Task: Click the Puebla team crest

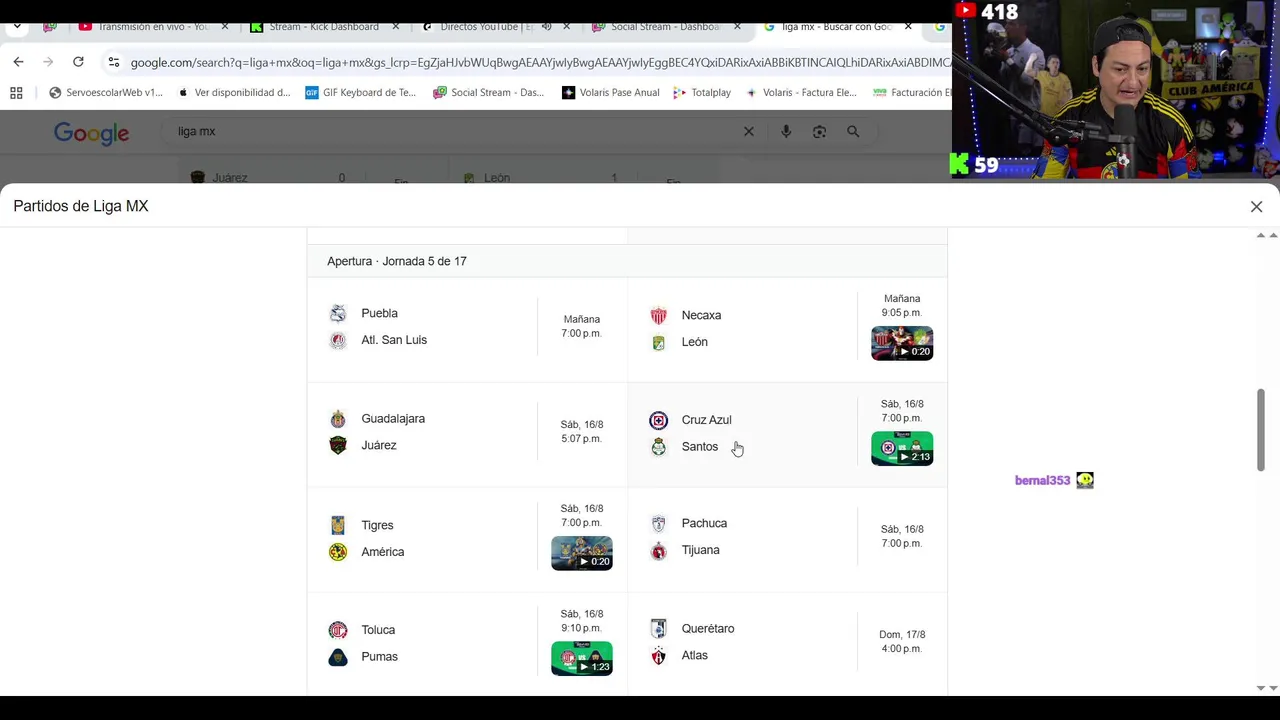Action: (338, 313)
